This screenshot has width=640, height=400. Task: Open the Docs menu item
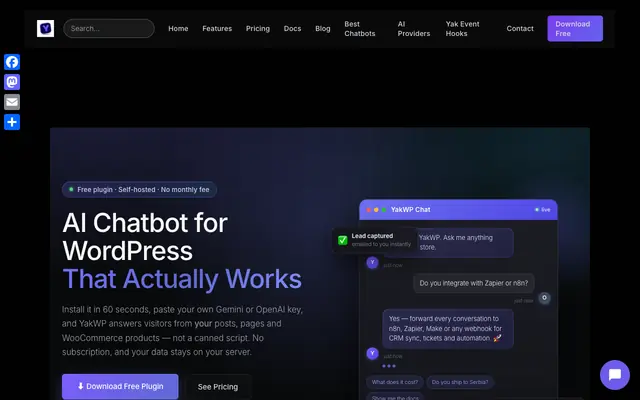(x=292, y=29)
